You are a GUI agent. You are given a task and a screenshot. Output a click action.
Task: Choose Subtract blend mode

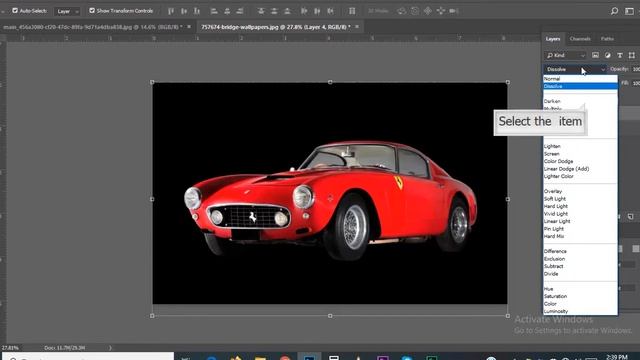click(x=580, y=266)
